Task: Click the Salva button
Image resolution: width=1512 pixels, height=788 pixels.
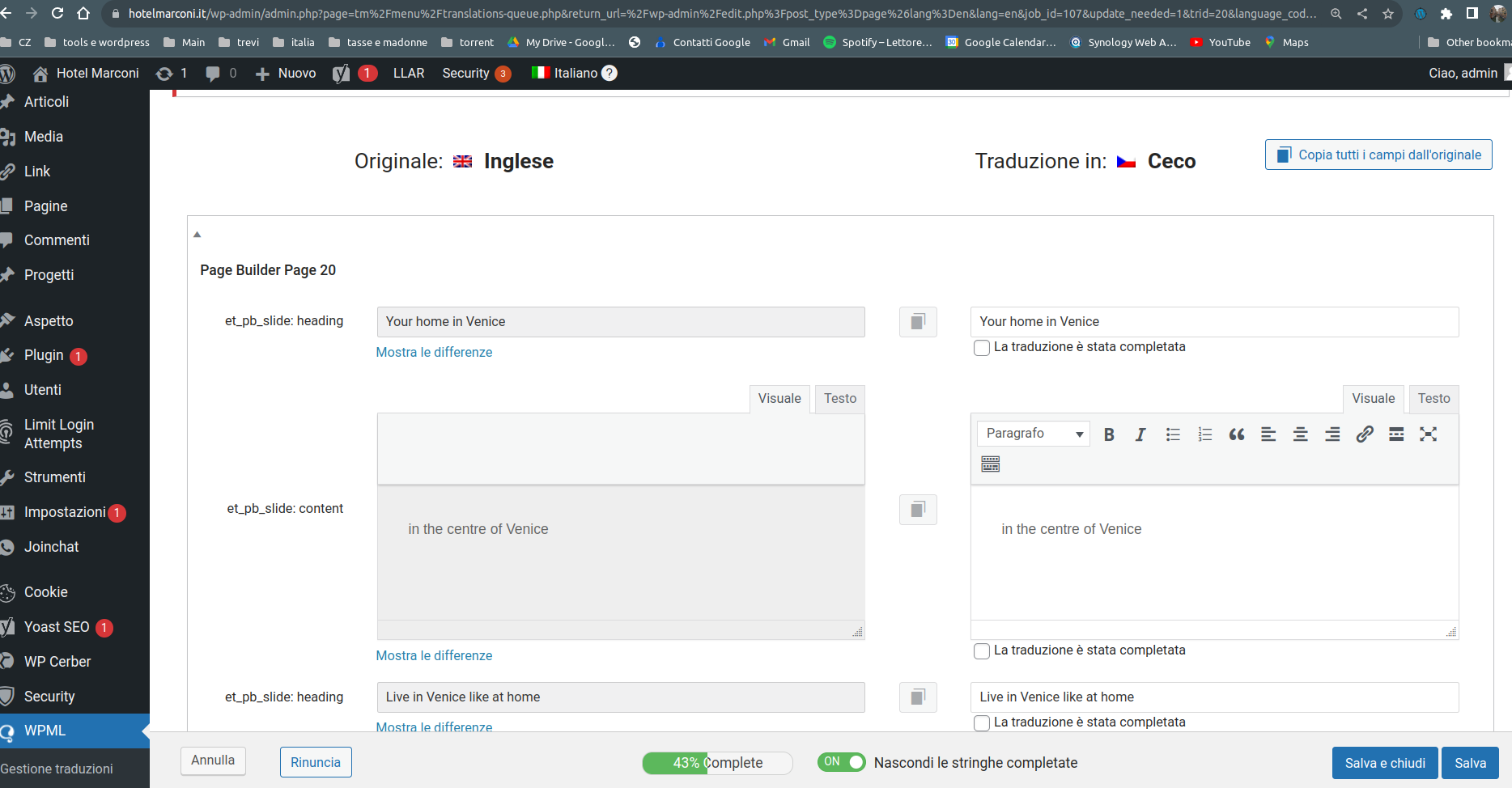Action: (x=1470, y=763)
